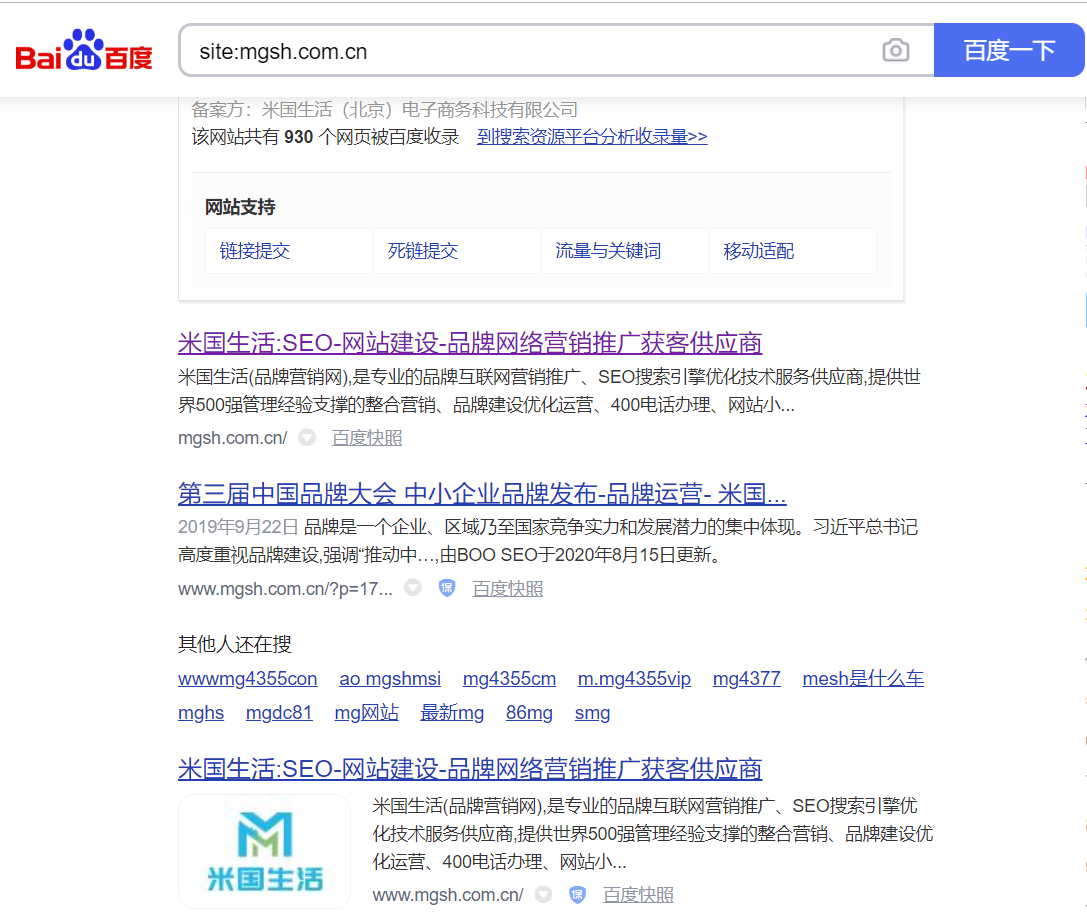This screenshot has width=1087, height=914.
Task: Search related term wwwmg4355con
Action: pyautogui.click(x=247, y=679)
